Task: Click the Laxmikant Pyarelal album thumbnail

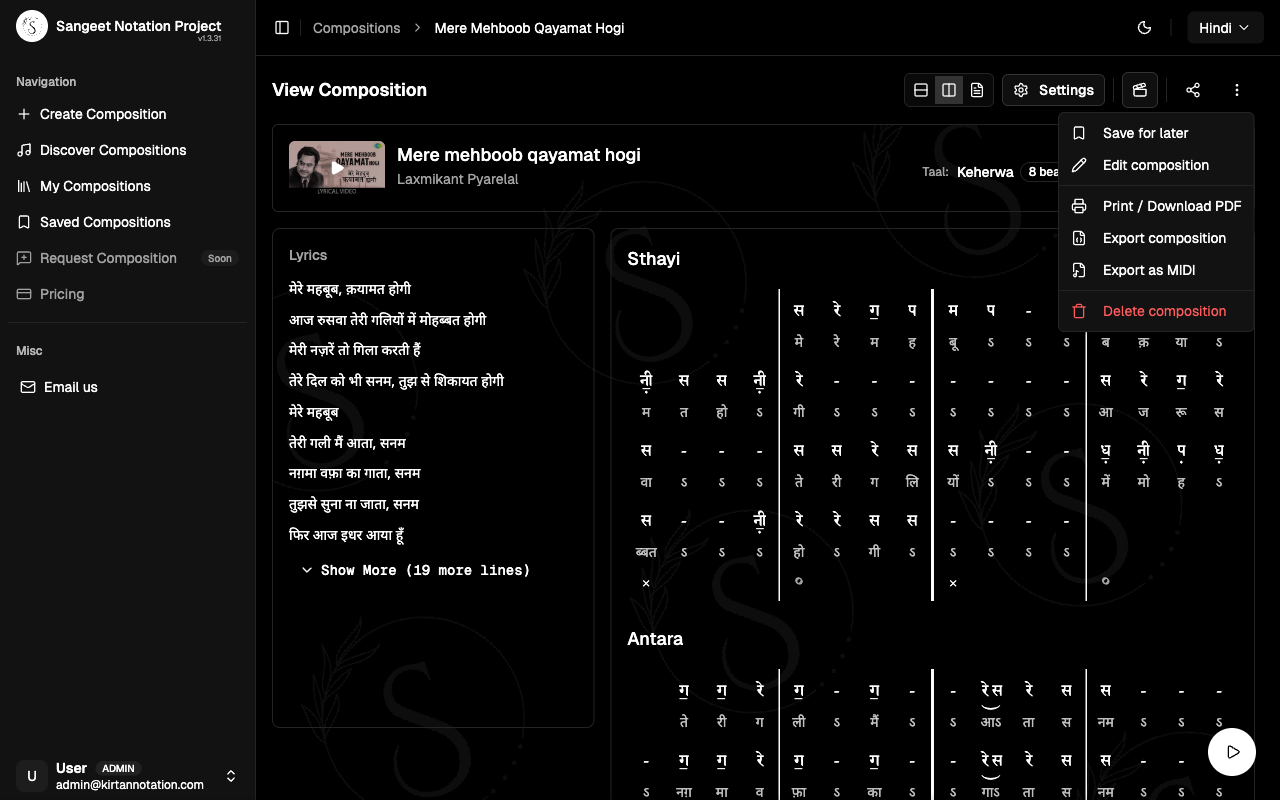Action: (336, 166)
